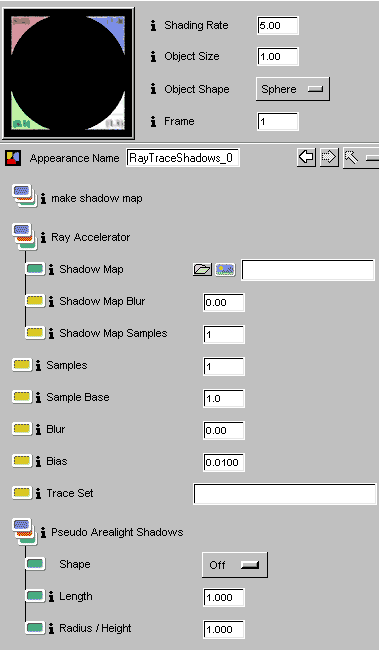
Task: Click the info icon next to Shading Rate
Action: click(x=153, y=26)
